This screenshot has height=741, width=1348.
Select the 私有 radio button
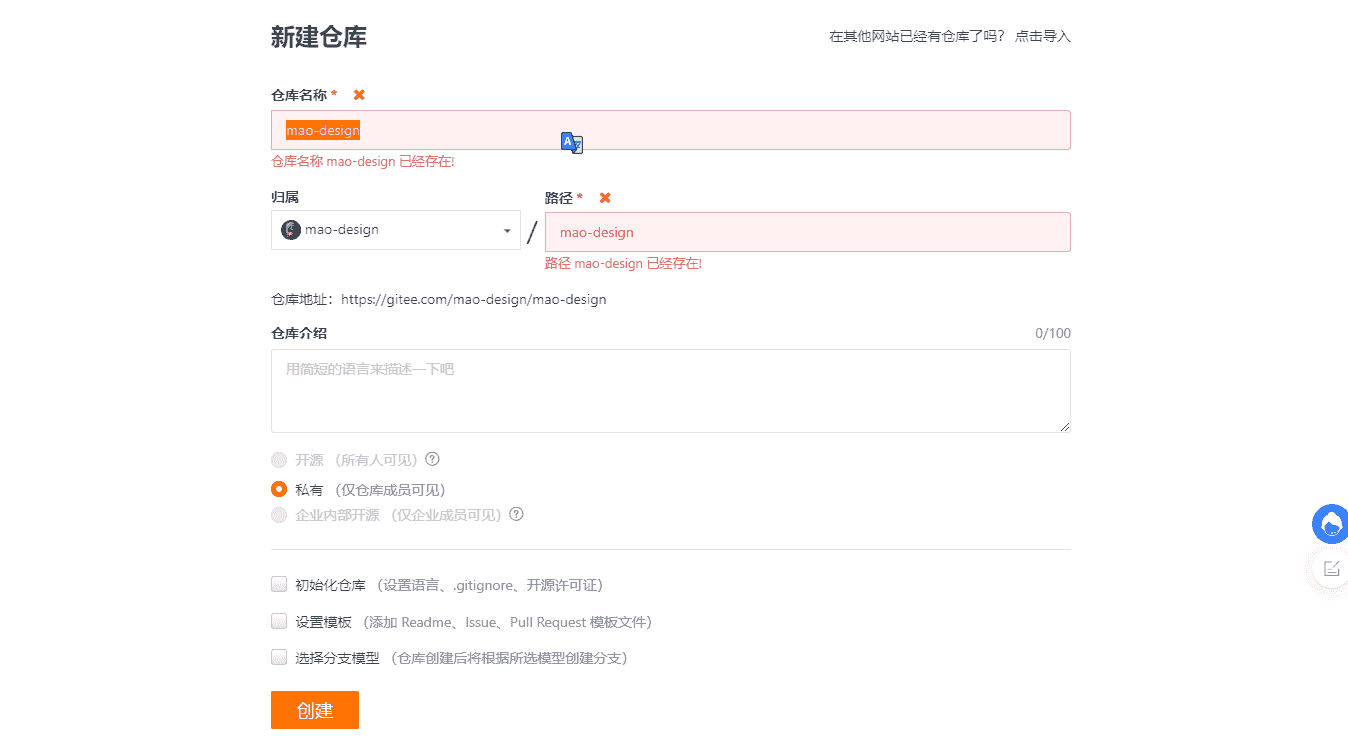[279, 490]
